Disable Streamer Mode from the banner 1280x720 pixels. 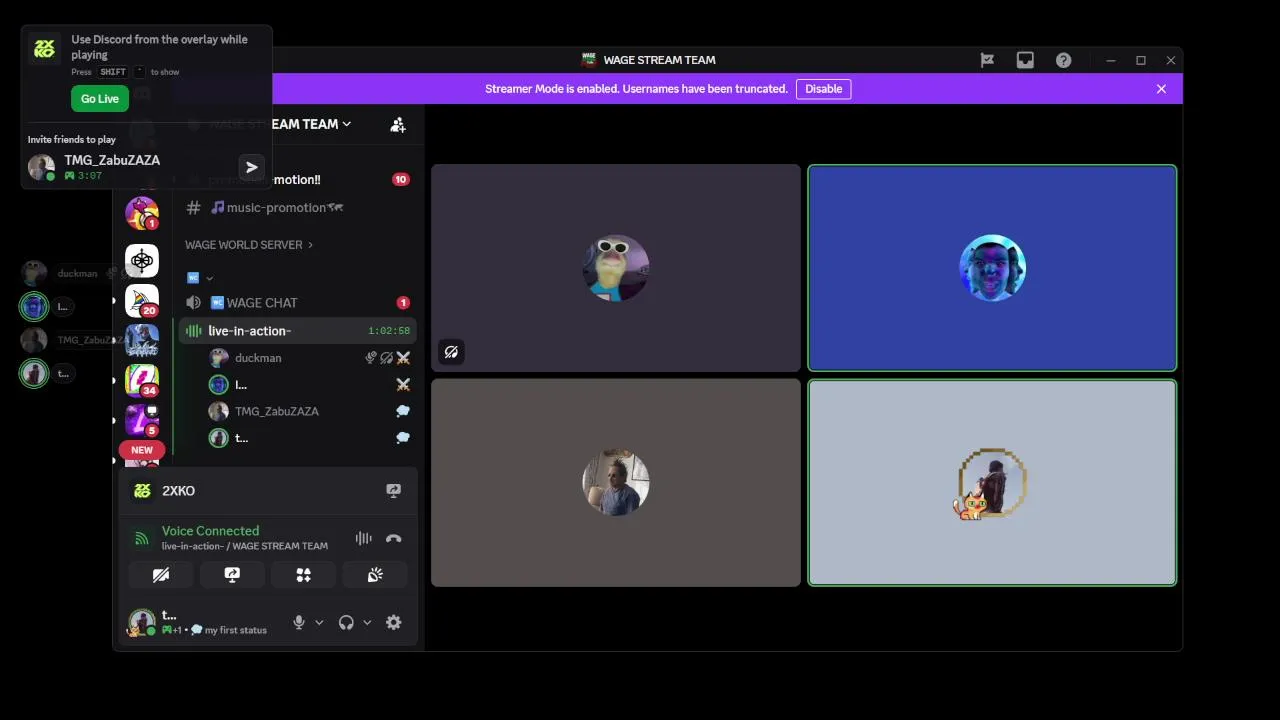click(823, 89)
